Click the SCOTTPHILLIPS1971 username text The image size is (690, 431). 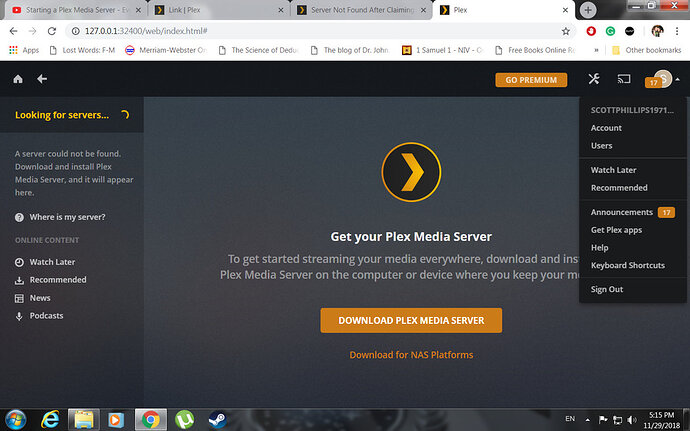tap(632, 110)
